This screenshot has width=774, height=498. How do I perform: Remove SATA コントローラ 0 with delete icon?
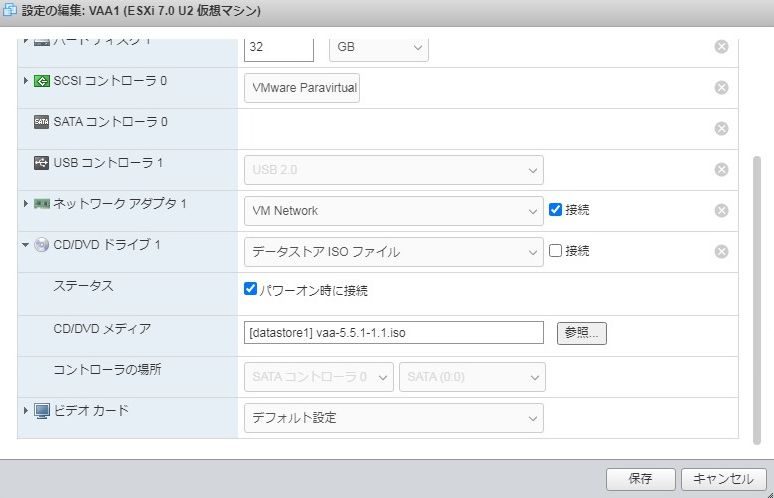pos(721,129)
